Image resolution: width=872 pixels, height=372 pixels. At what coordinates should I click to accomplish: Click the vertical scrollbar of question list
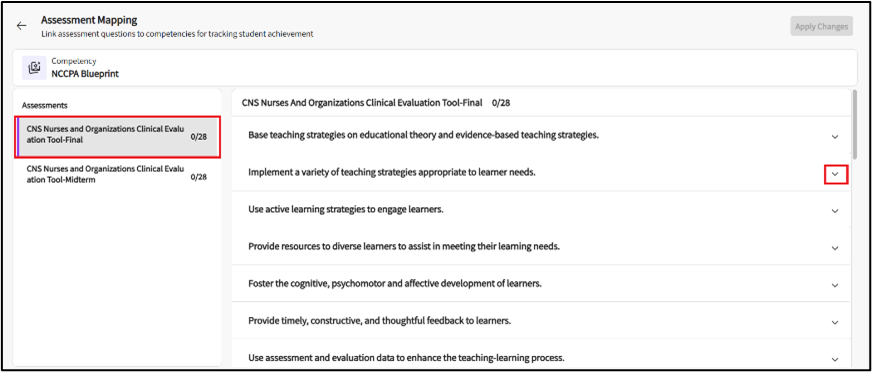(854, 122)
